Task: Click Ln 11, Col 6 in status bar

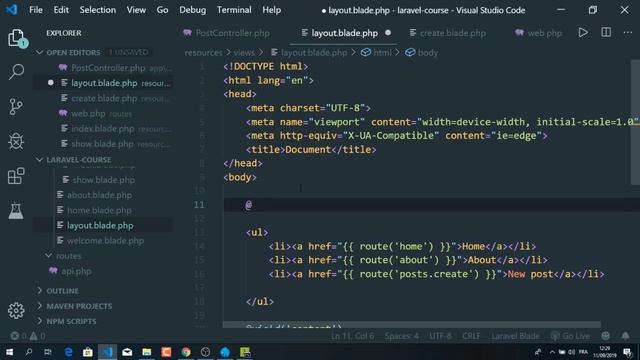Action: [x=352, y=336]
